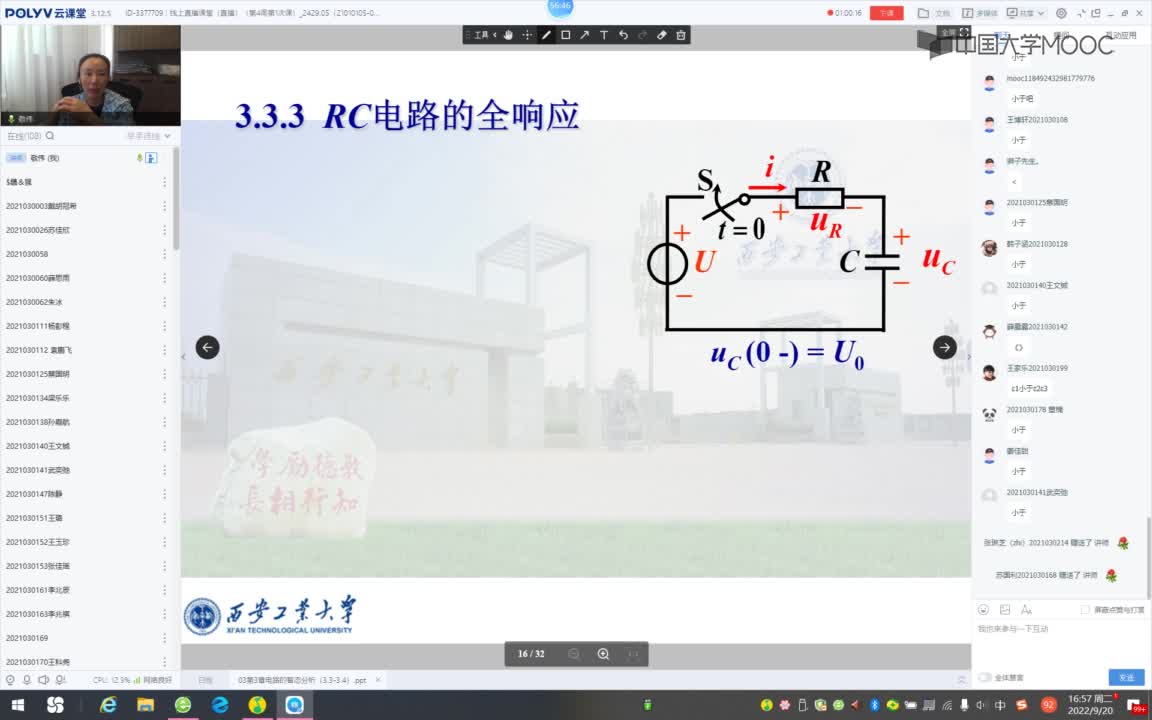The width and height of the screenshot is (1152, 720).
Task: Close the ppt document tab
Action: [378, 680]
